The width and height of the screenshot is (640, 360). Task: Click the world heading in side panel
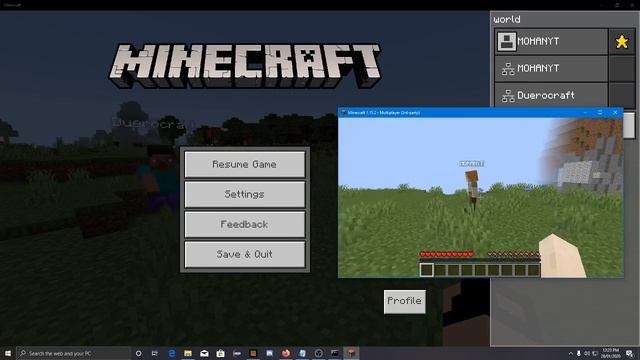[507, 19]
